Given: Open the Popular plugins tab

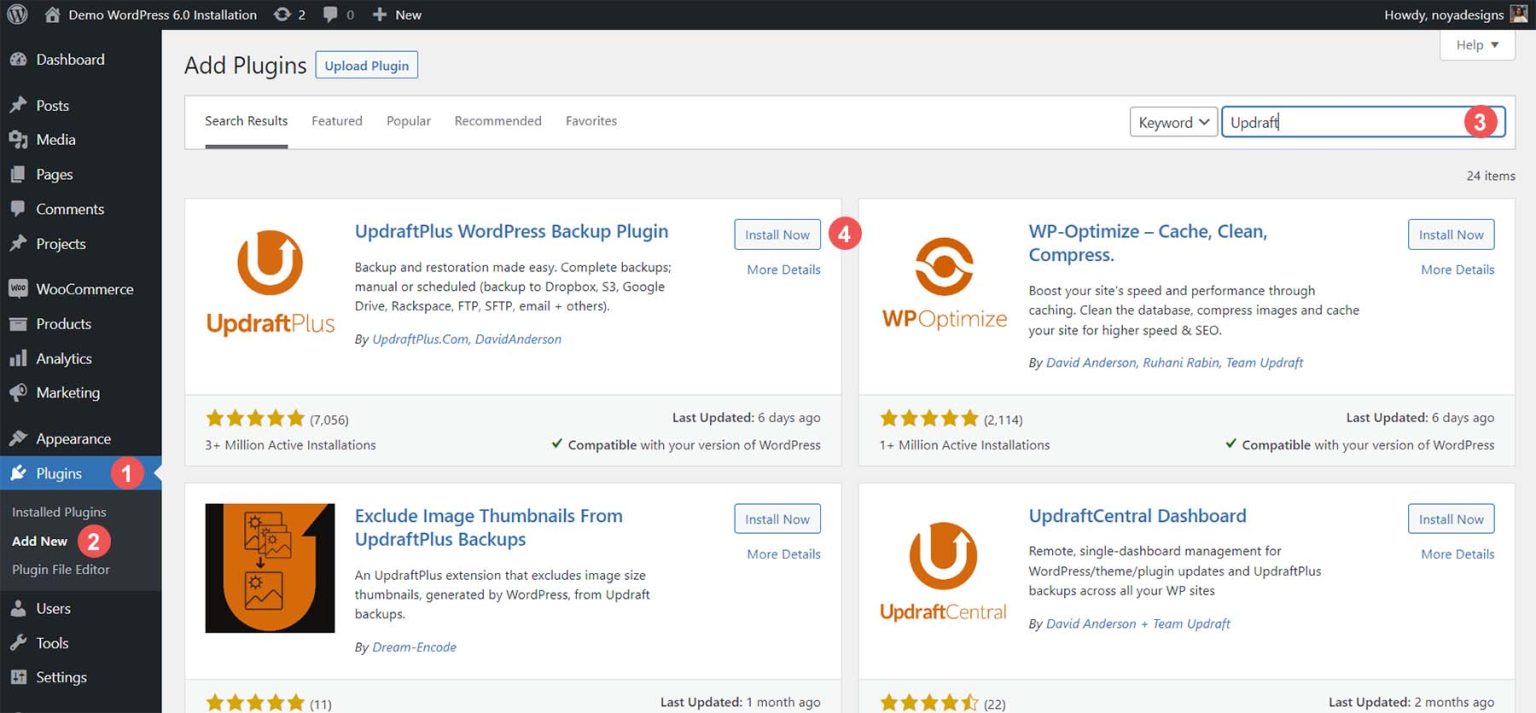Looking at the screenshot, I should point(408,120).
